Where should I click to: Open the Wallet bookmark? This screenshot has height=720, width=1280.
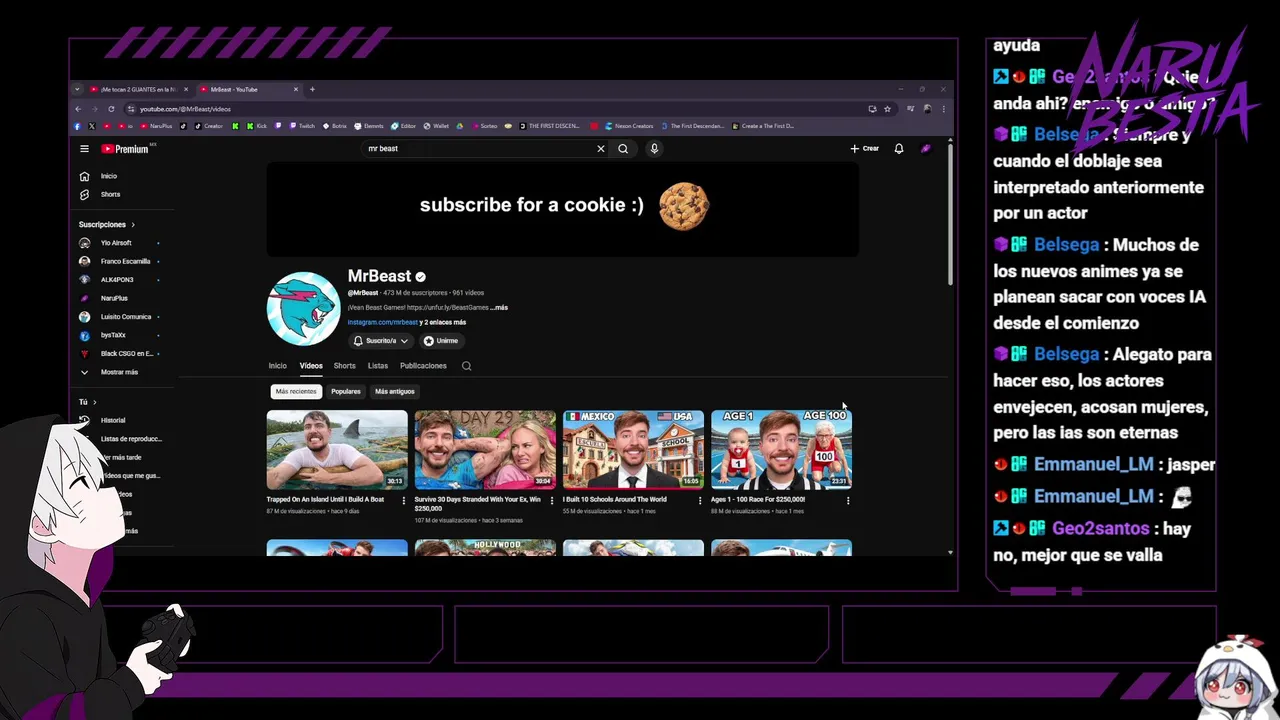(436, 126)
